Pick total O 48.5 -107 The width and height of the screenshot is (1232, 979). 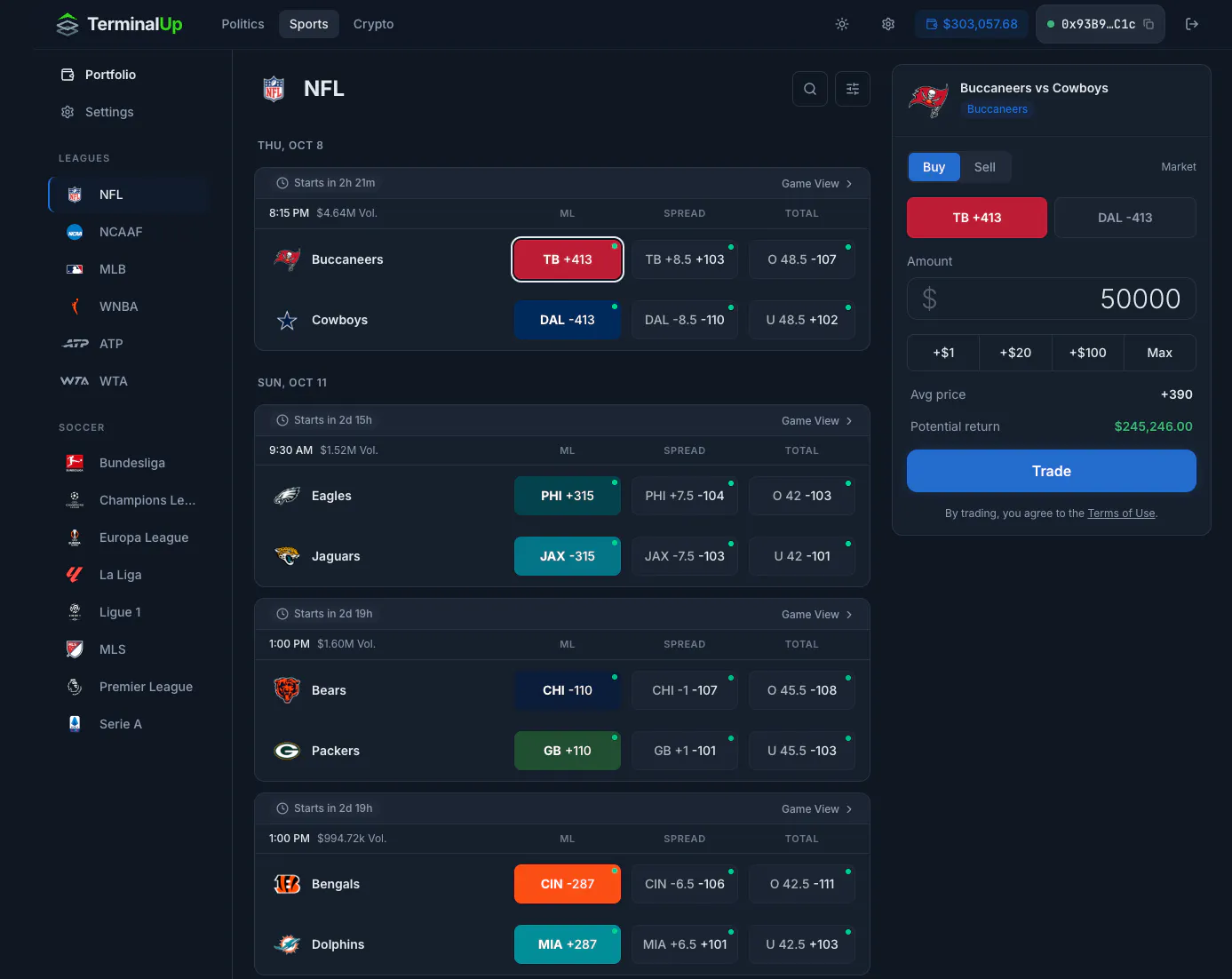pyautogui.click(x=802, y=259)
